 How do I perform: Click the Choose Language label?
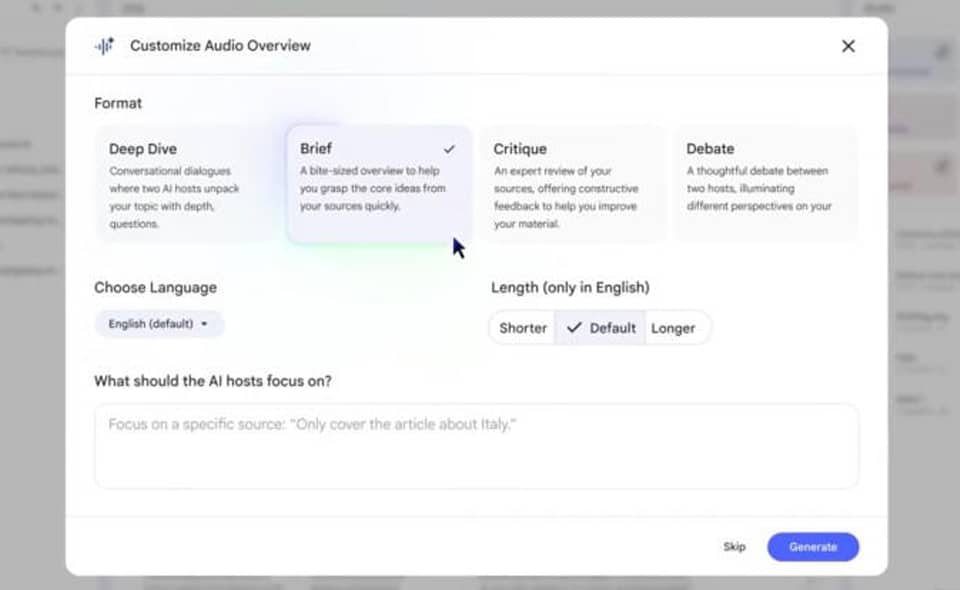coord(156,288)
